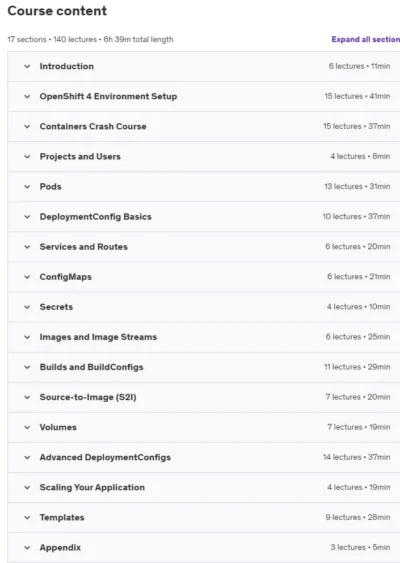Select Scaling Your Application section title
Screen dimensions: 400x563
(92, 488)
